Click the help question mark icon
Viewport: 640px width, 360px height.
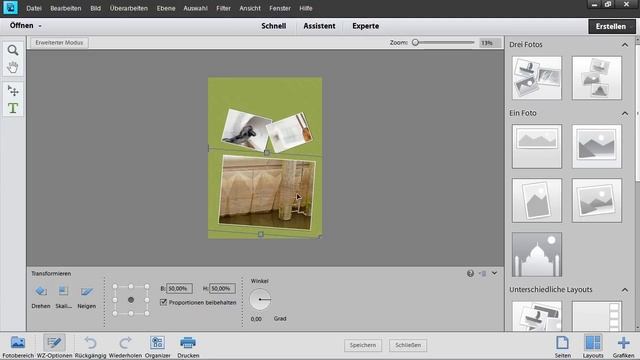470,273
